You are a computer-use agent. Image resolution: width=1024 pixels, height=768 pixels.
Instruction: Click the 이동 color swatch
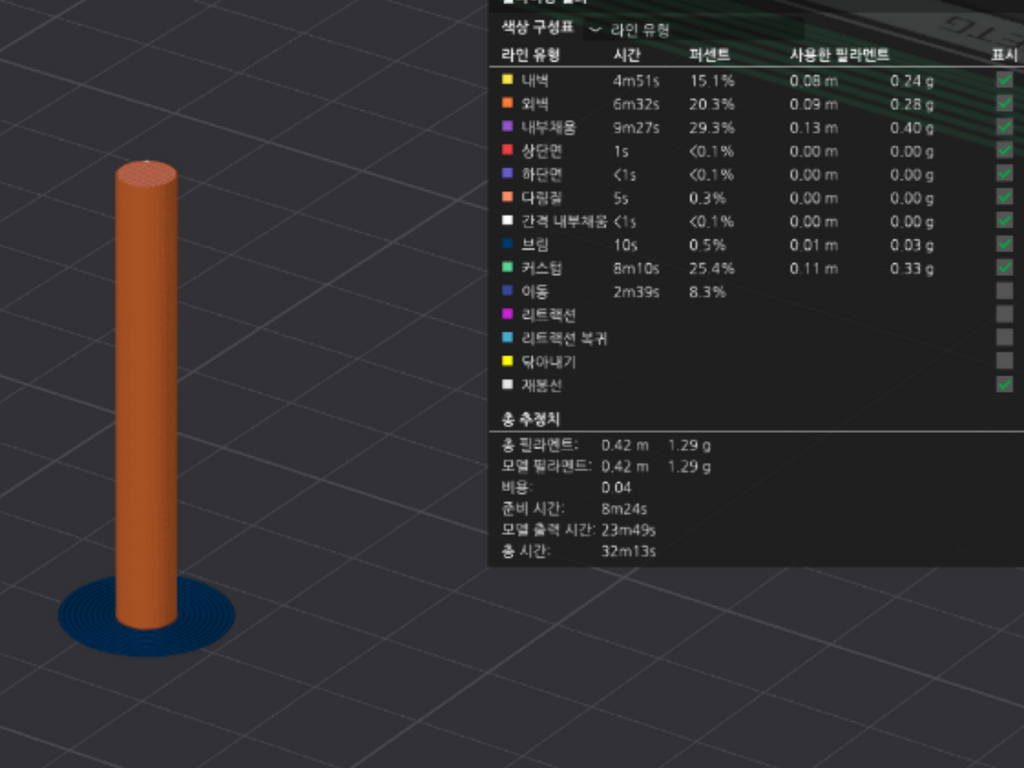tap(507, 291)
